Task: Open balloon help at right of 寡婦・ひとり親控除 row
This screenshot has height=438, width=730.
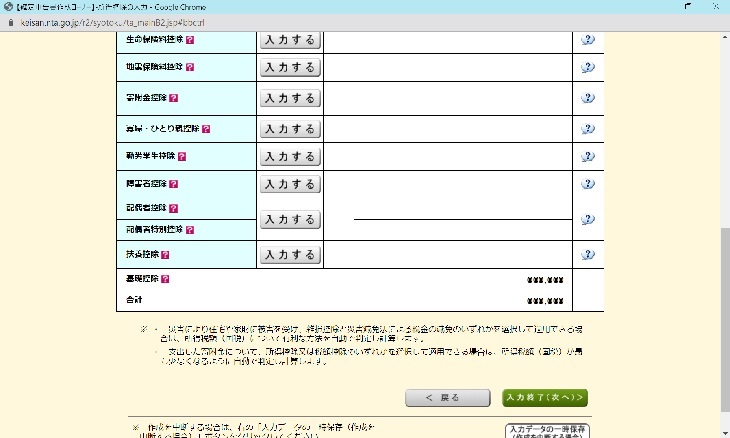Action: [x=588, y=128]
